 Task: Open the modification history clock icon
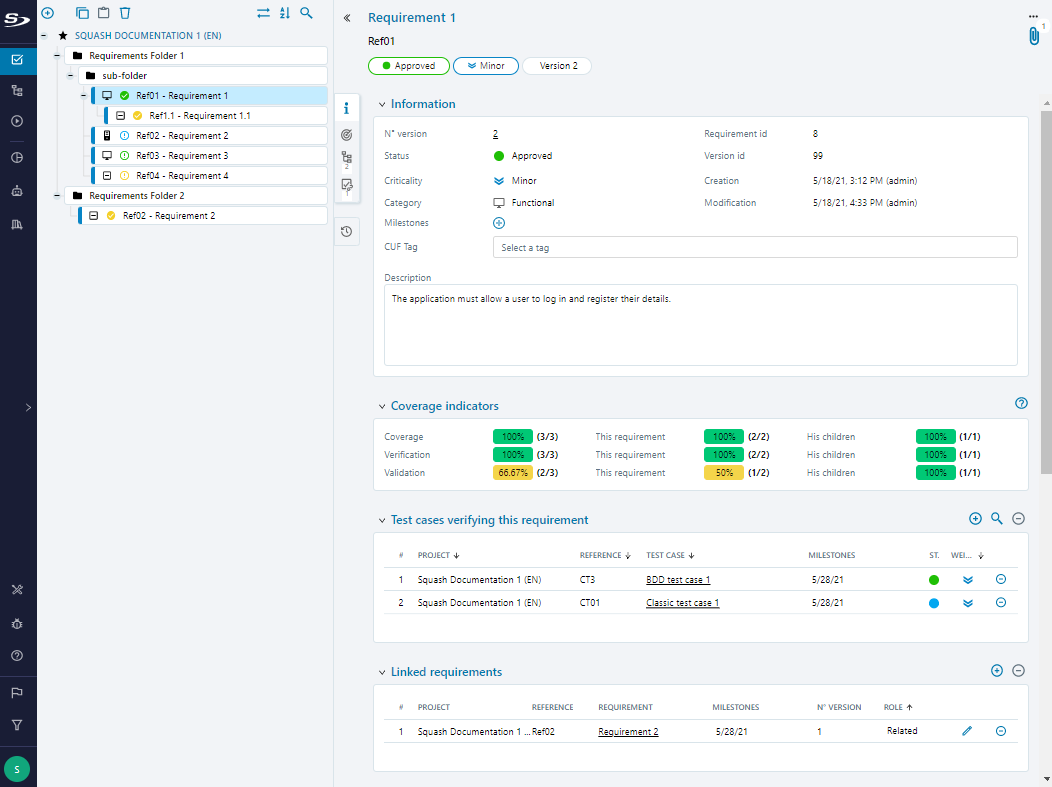point(346,231)
